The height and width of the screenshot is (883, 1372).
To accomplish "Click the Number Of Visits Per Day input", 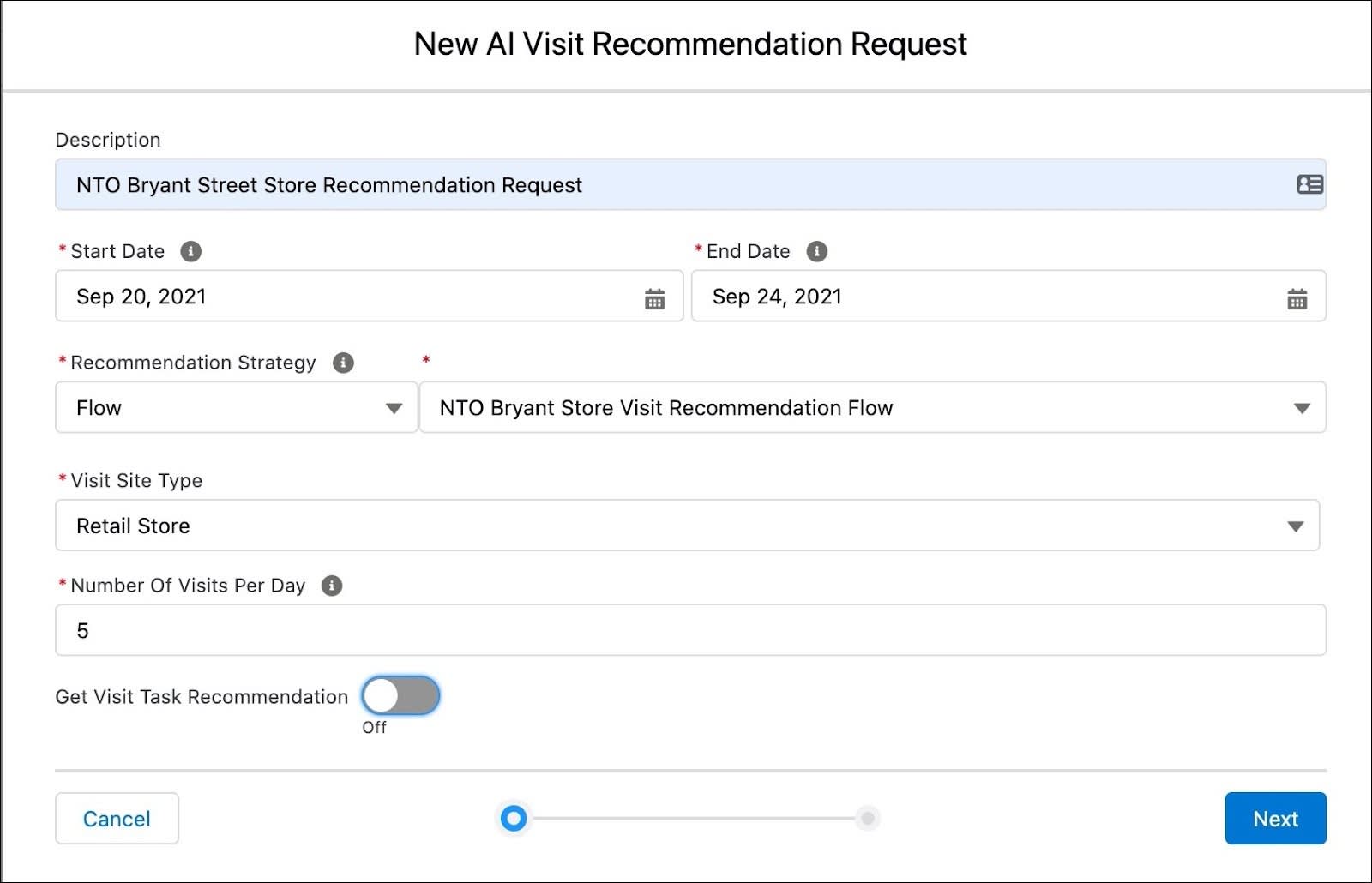I will (x=690, y=630).
